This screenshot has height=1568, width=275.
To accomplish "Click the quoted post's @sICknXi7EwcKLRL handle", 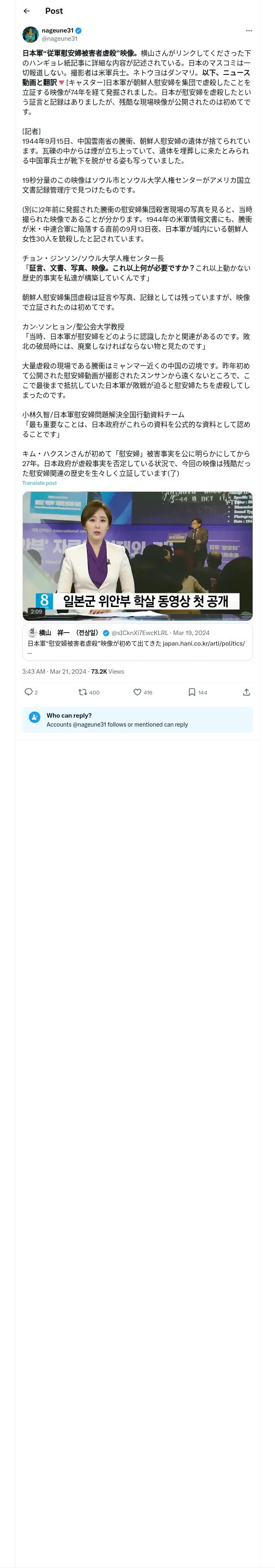I will pos(140,633).
